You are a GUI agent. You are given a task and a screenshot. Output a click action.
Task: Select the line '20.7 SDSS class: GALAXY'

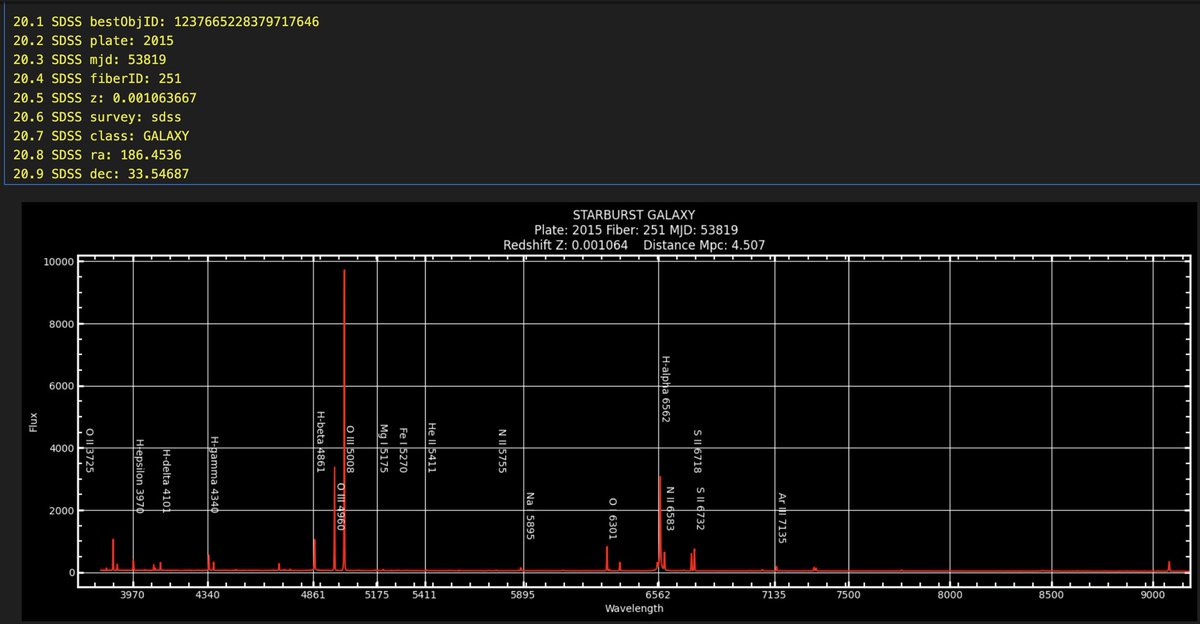pos(101,136)
